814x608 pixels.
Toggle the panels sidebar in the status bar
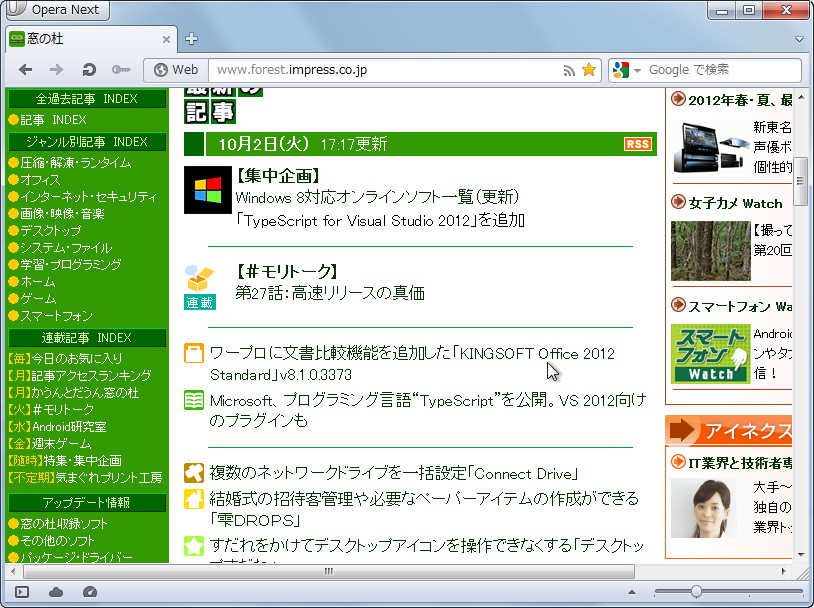point(20,593)
